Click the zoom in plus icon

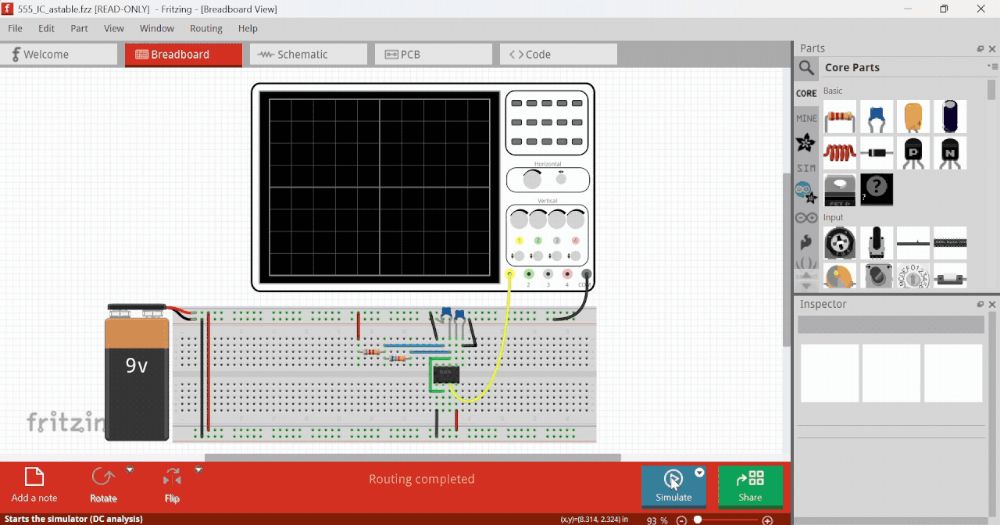point(767,521)
